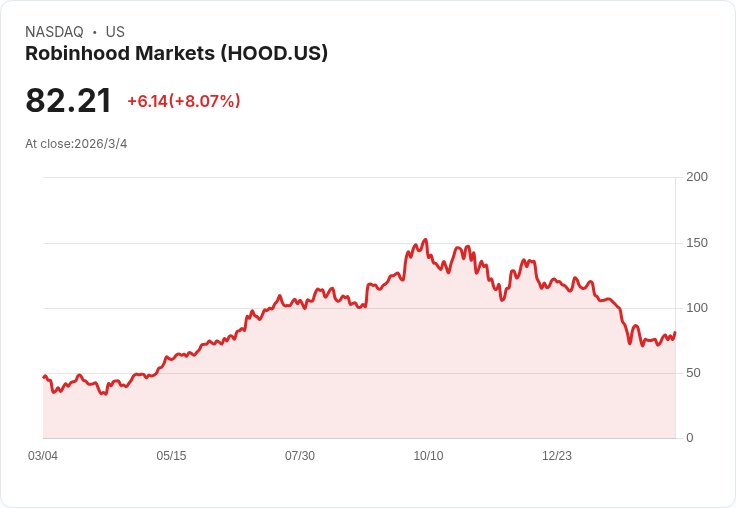Click the At close:2026/3/4 date text
This screenshot has width=736, height=508.
76,144
